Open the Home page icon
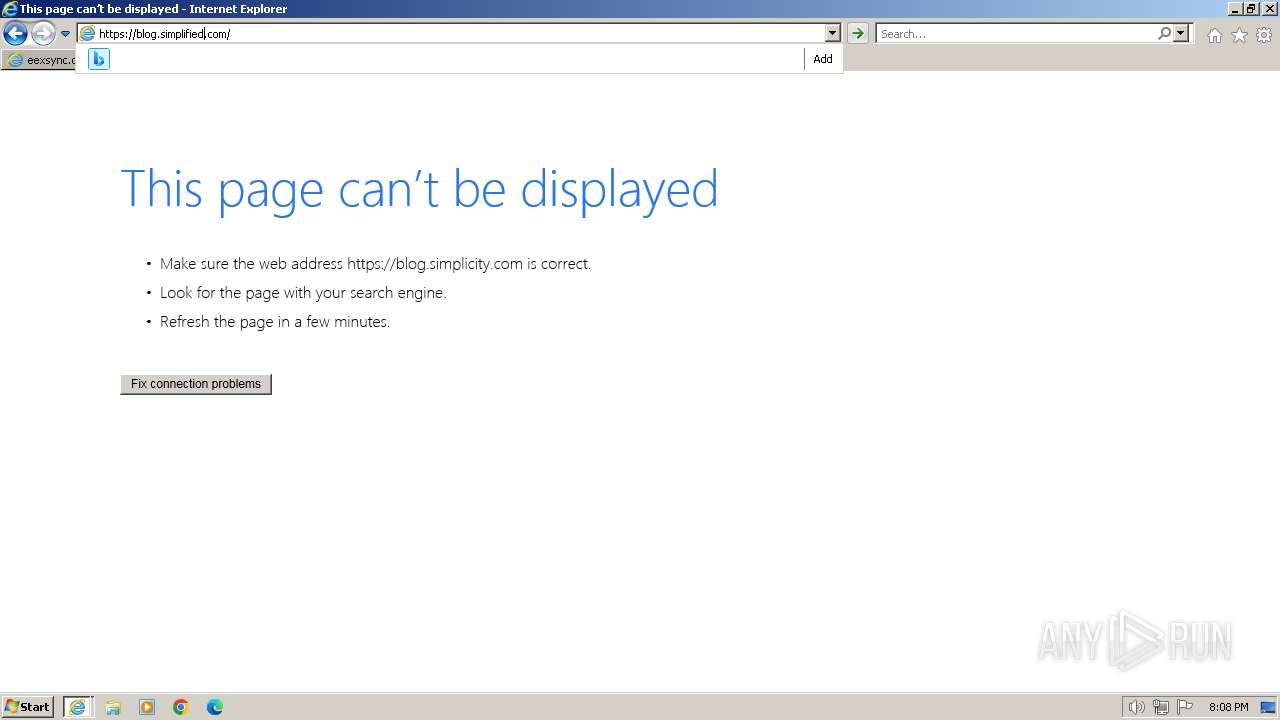 (1214, 35)
